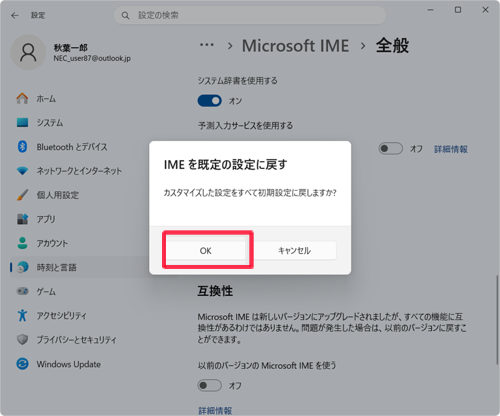Click the dialog message about 初期設定
Viewport: 500px width, 416px height.
click(x=250, y=193)
